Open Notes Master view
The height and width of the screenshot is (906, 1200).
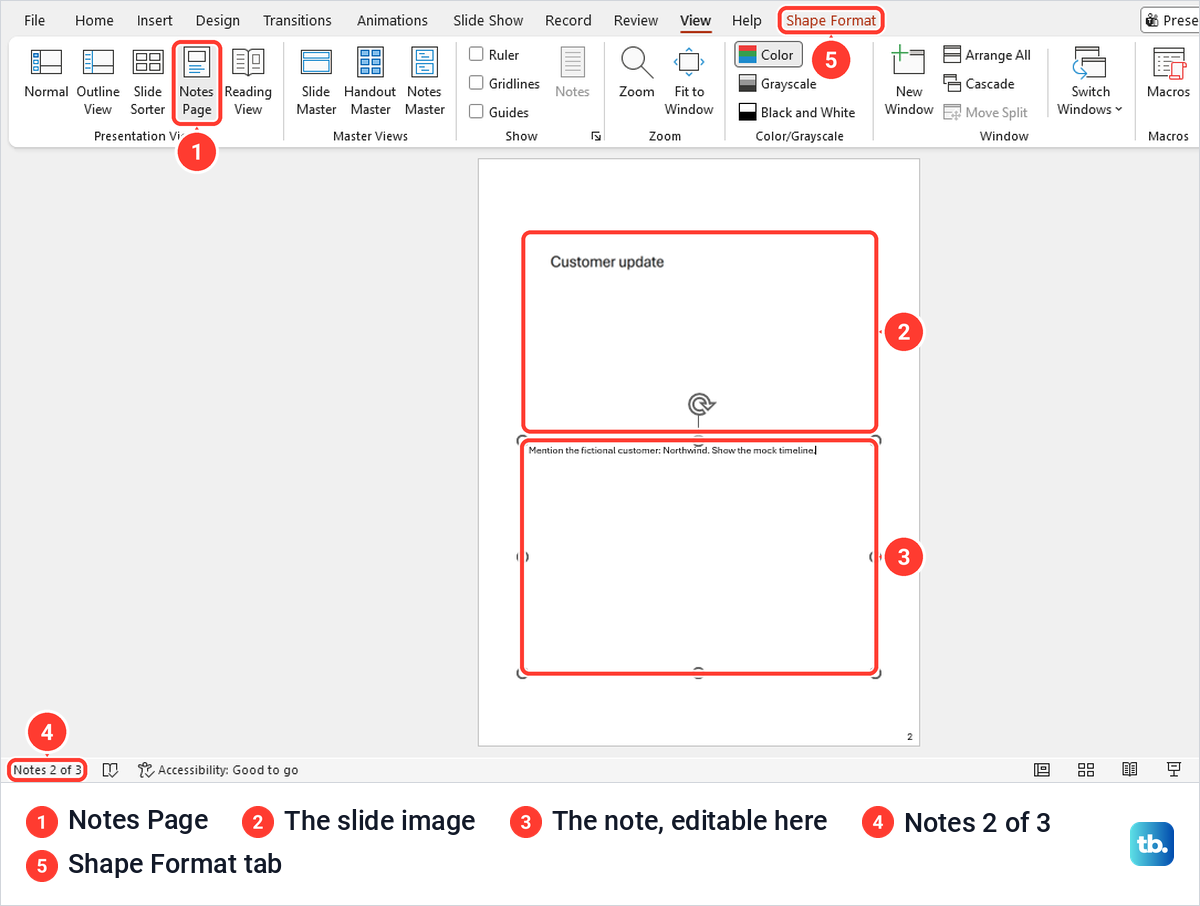click(x=424, y=81)
